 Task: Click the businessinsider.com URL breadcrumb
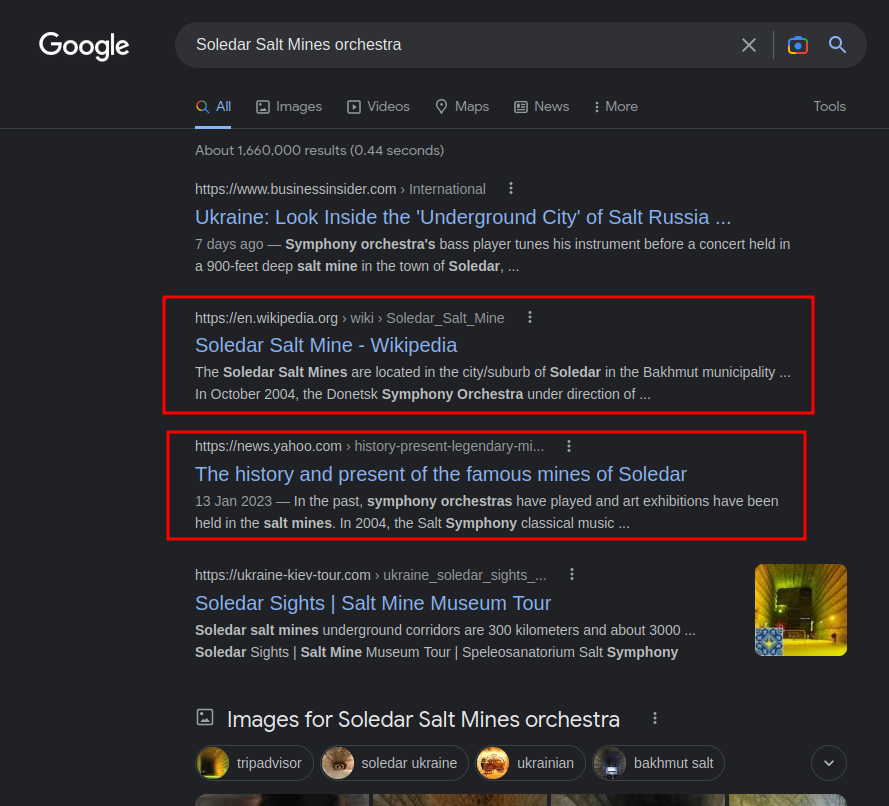coord(340,189)
